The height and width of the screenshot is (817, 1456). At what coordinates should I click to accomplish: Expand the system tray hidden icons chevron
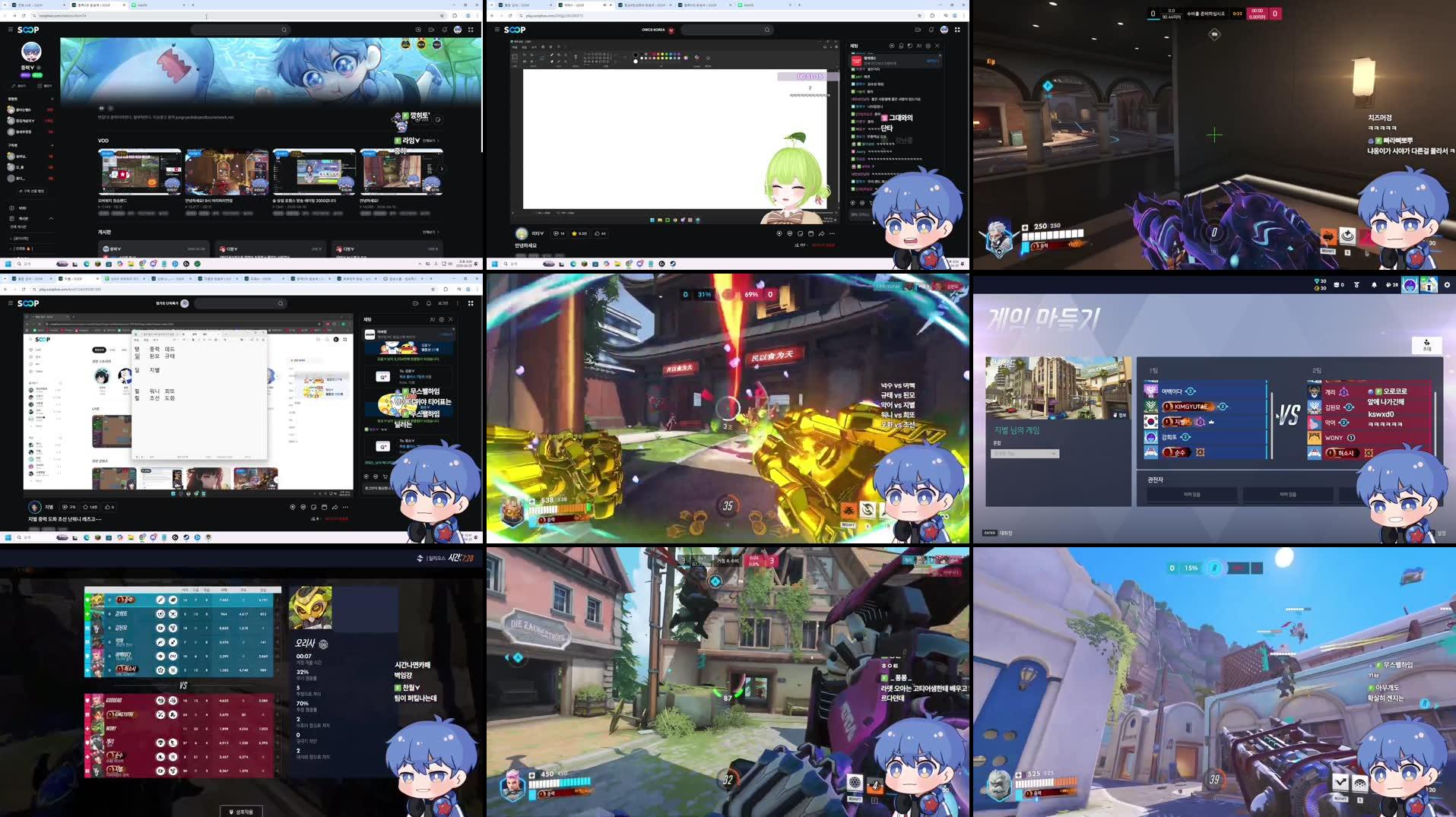pos(420,264)
